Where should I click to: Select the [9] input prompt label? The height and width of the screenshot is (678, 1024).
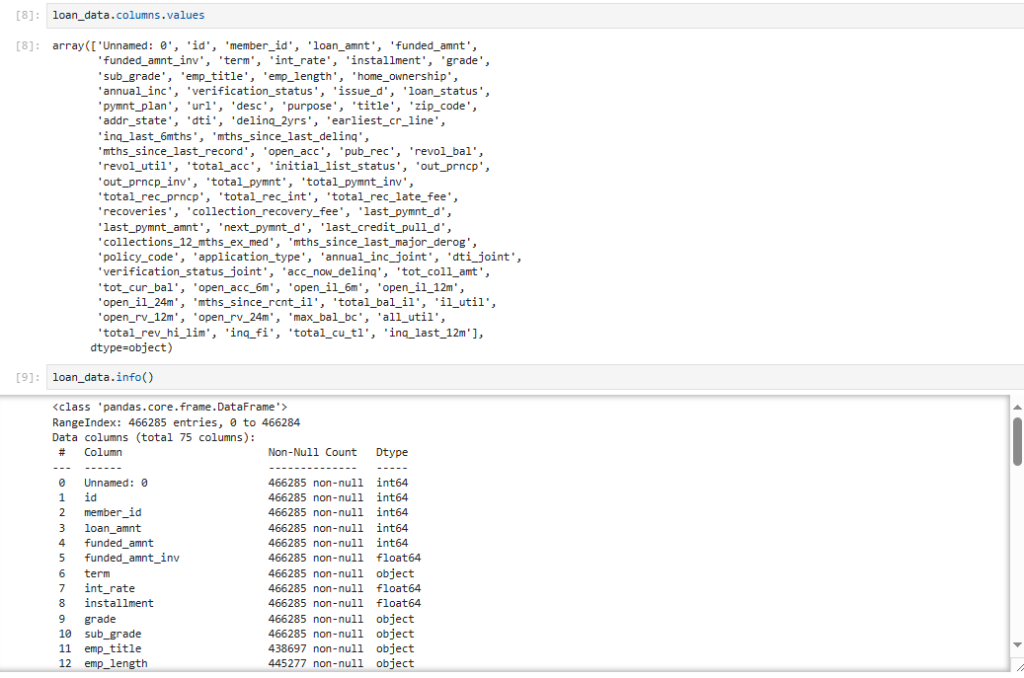click(x=28, y=377)
